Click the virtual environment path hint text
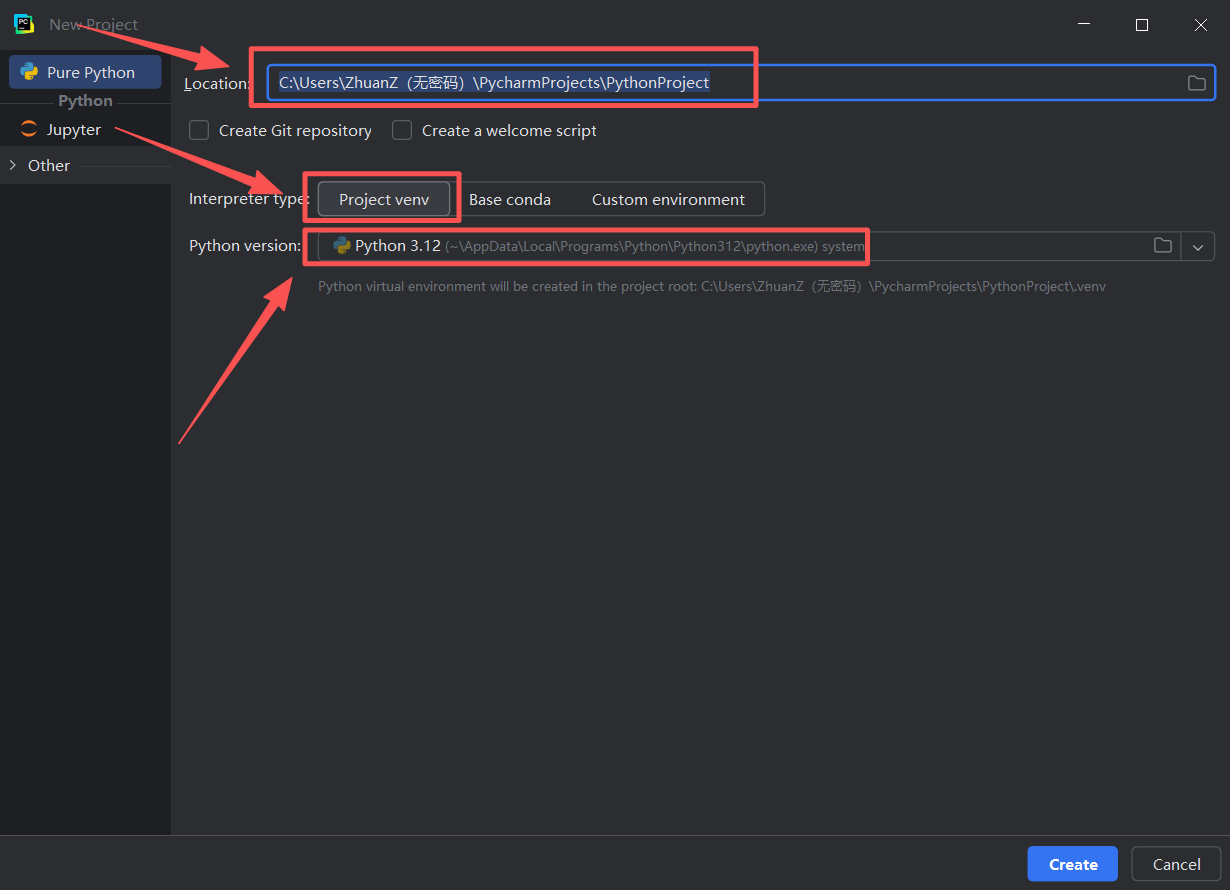 pyautogui.click(x=712, y=286)
